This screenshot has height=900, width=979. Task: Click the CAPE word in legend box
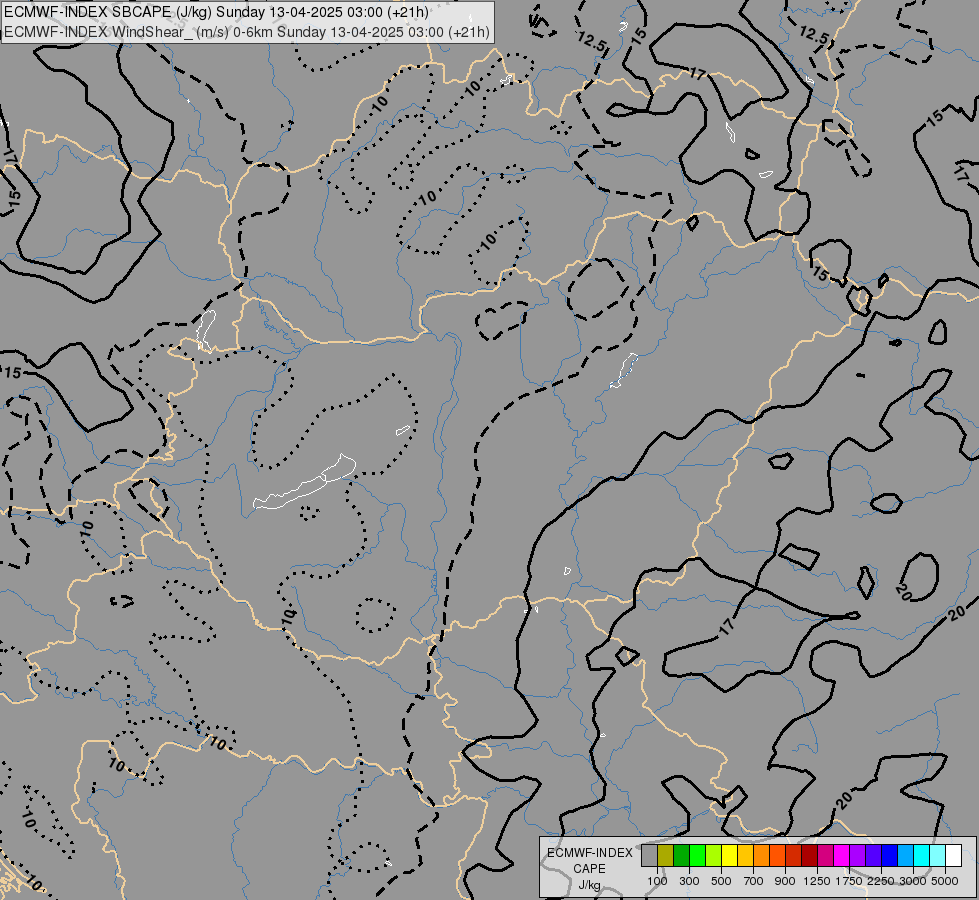pyautogui.click(x=589, y=869)
